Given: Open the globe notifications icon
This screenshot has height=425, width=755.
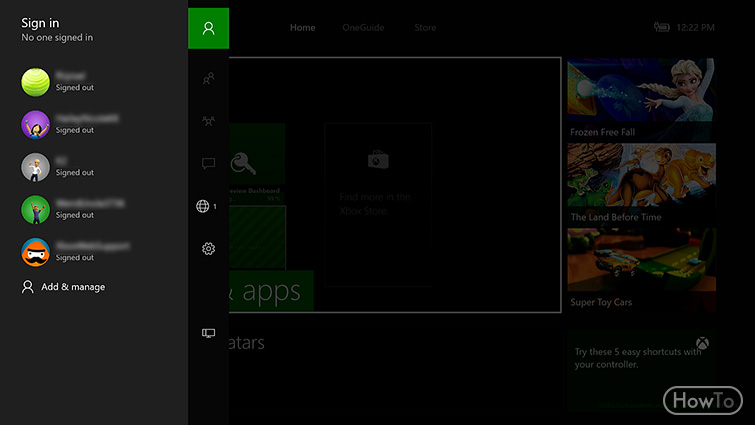Looking at the screenshot, I should tap(203, 206).
